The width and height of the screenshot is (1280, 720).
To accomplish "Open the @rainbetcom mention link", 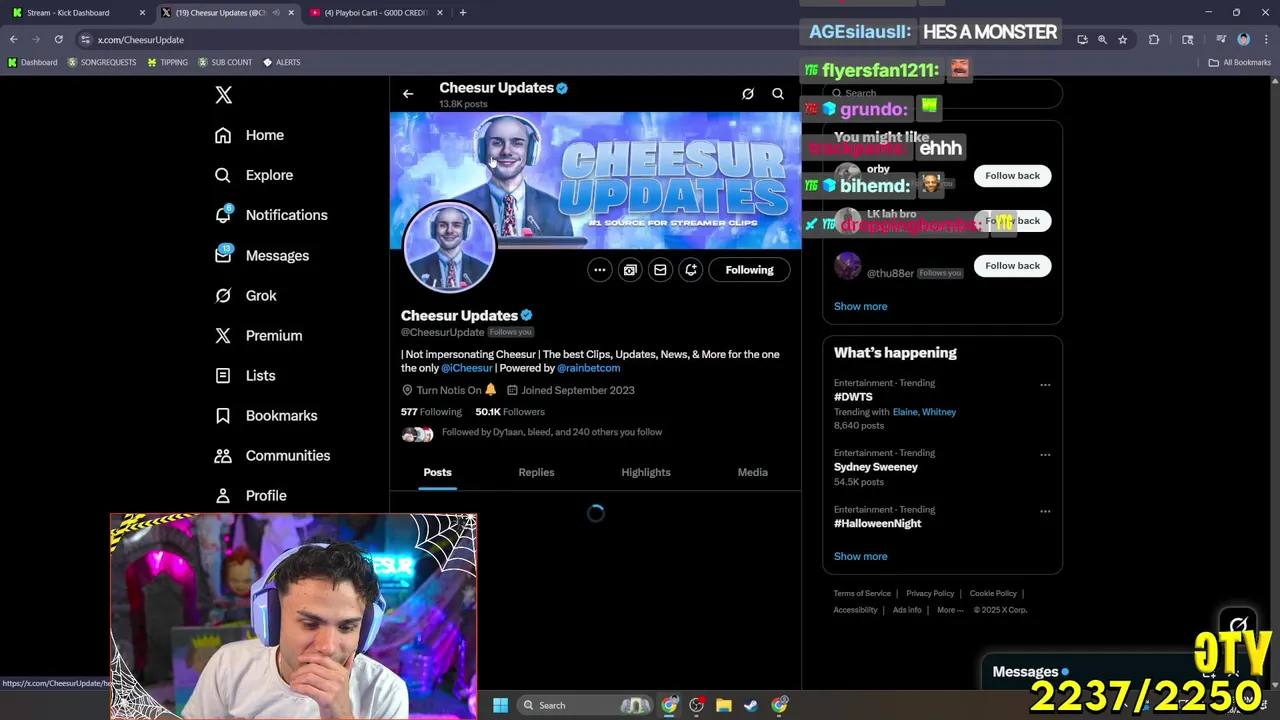I will [588, 368].
